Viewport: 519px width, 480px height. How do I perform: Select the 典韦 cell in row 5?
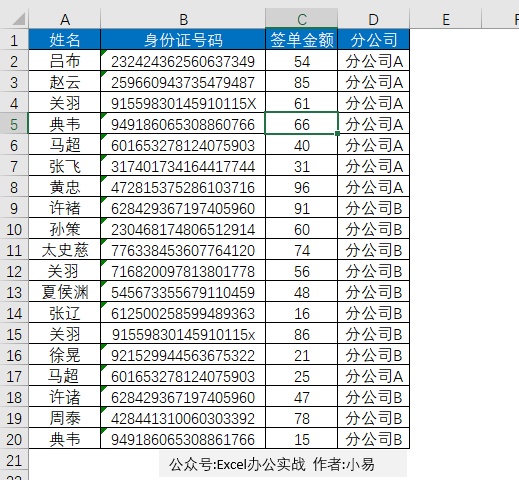point(65,124)
